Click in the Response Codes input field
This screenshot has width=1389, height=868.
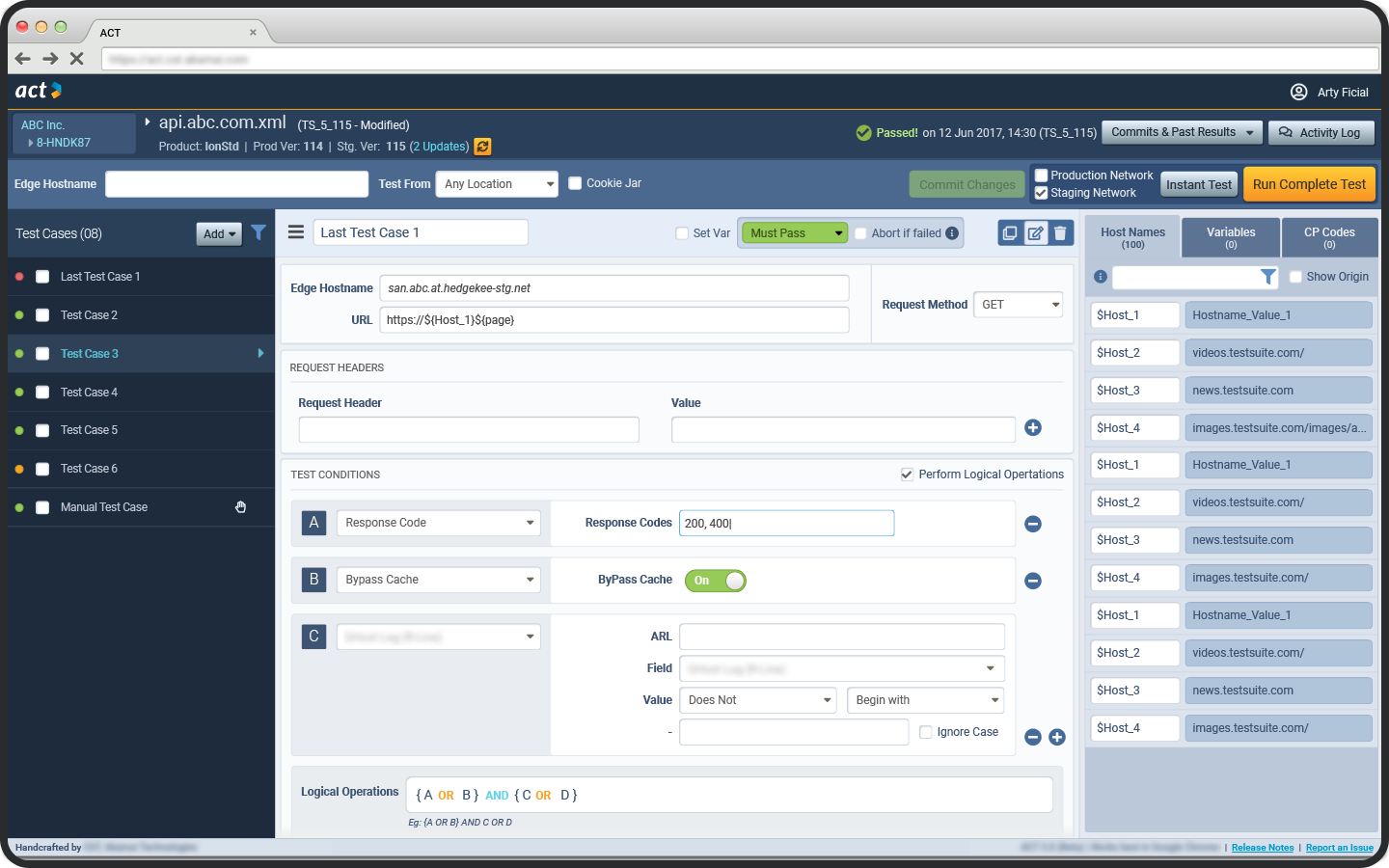pyautogui.click(x=786, y=524)
